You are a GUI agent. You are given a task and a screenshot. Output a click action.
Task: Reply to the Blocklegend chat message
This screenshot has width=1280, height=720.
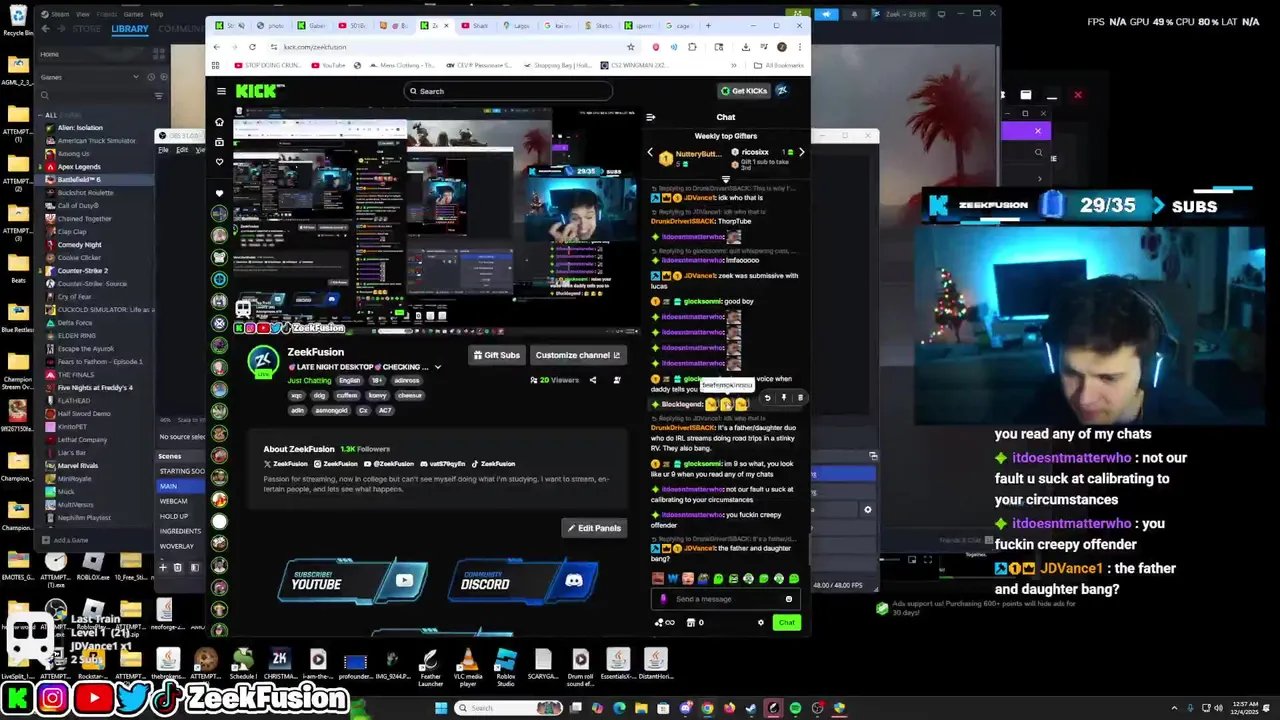[767, 398]
